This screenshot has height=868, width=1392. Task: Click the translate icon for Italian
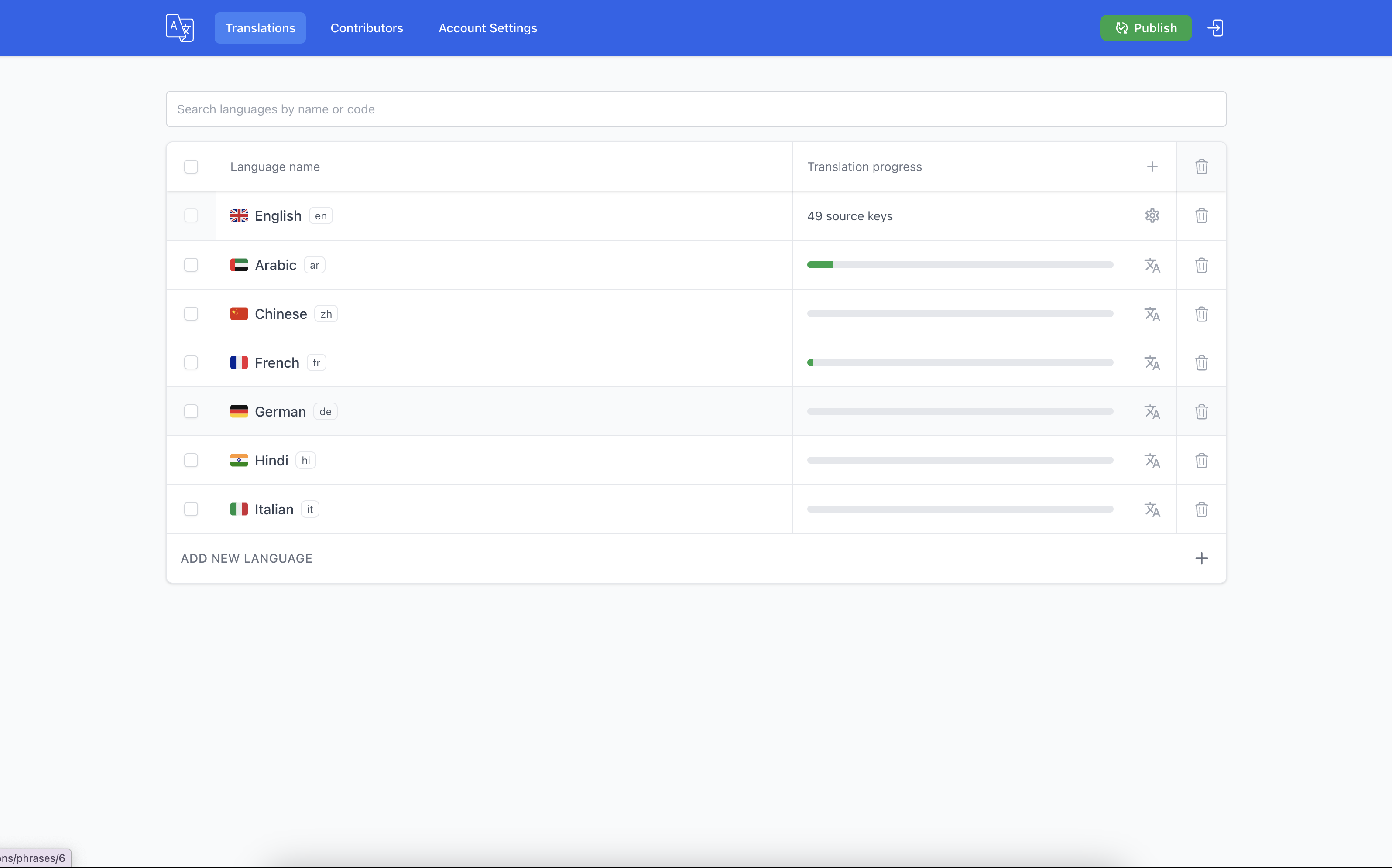point(1152,509)
